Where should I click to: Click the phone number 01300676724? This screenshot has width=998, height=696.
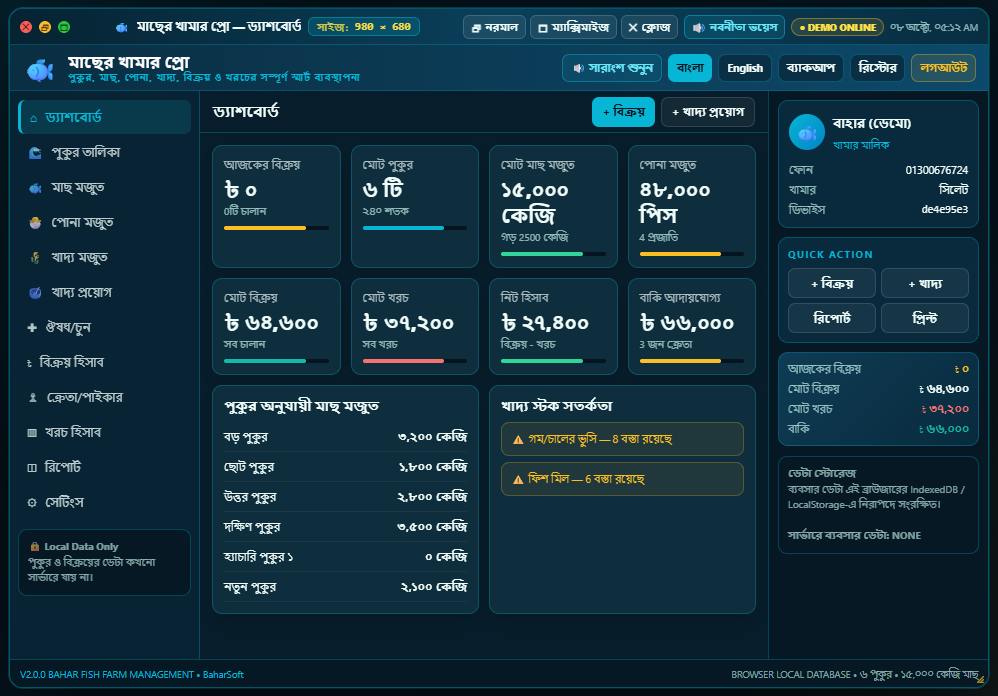[x=937, y=170]
